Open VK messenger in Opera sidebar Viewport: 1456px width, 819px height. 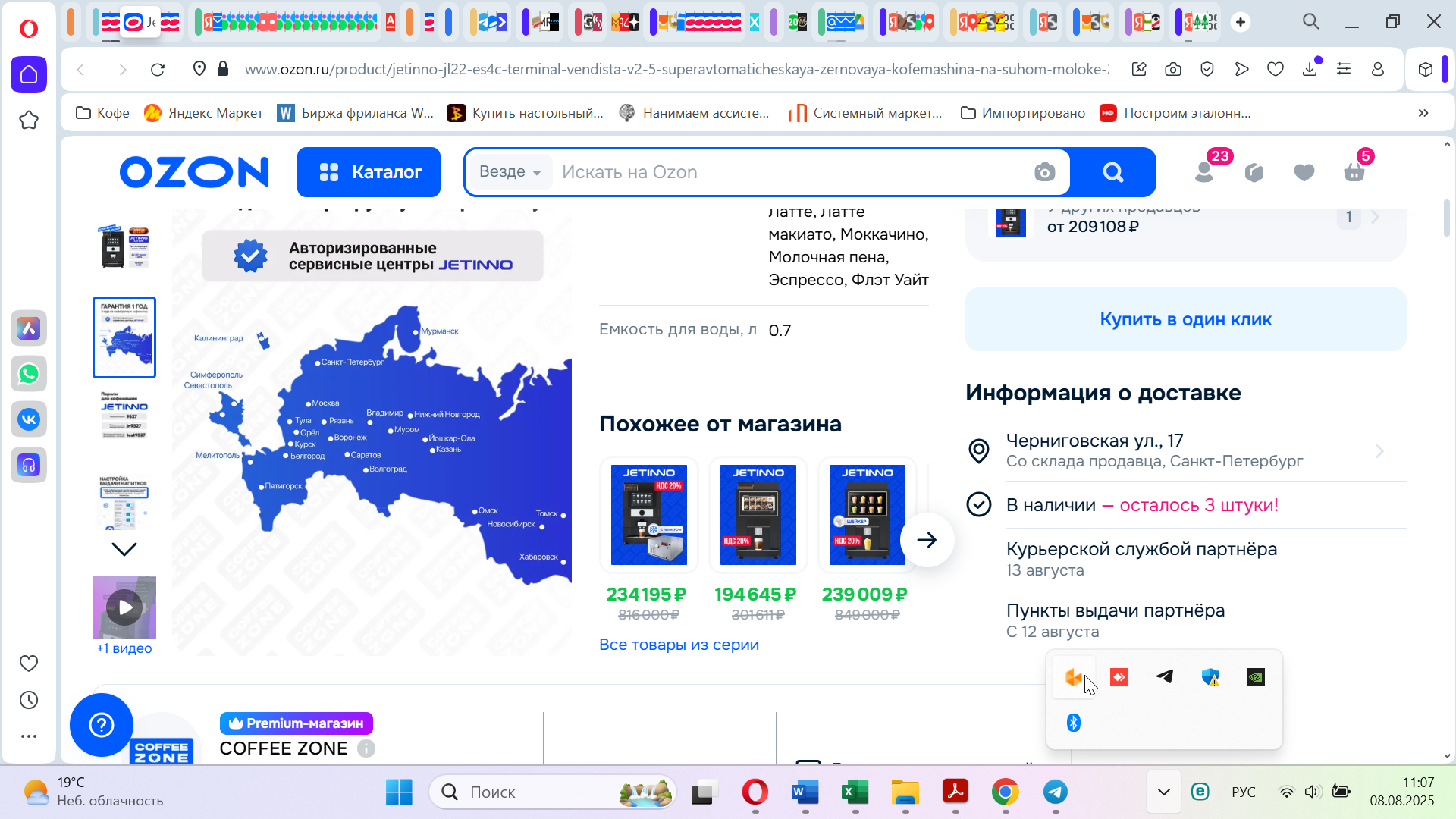tap(29, 419)
